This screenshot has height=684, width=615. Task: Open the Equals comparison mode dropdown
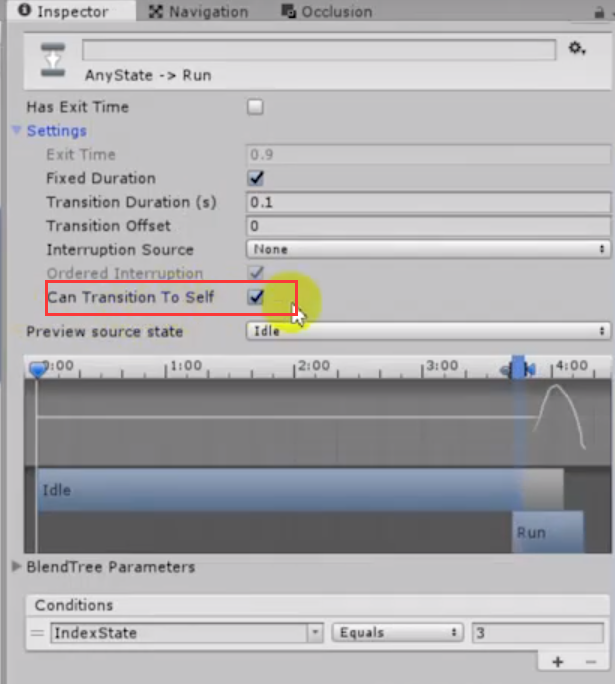click(396, 633)
